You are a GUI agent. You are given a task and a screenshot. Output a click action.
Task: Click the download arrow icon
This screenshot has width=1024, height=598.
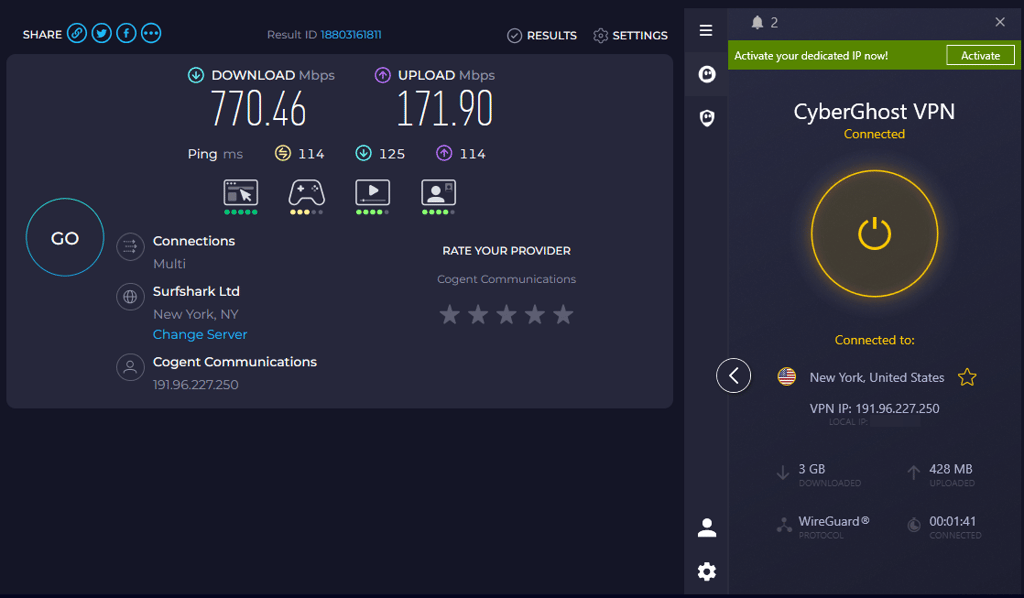196,75
